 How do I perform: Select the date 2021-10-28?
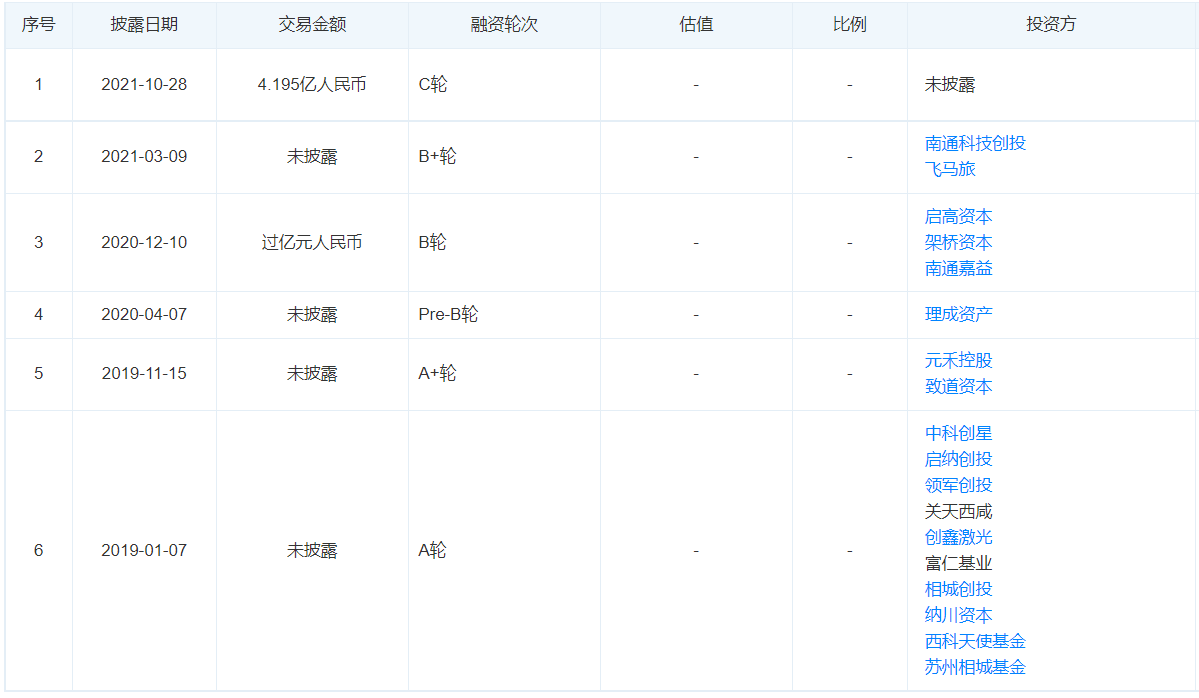coord(144,85)
